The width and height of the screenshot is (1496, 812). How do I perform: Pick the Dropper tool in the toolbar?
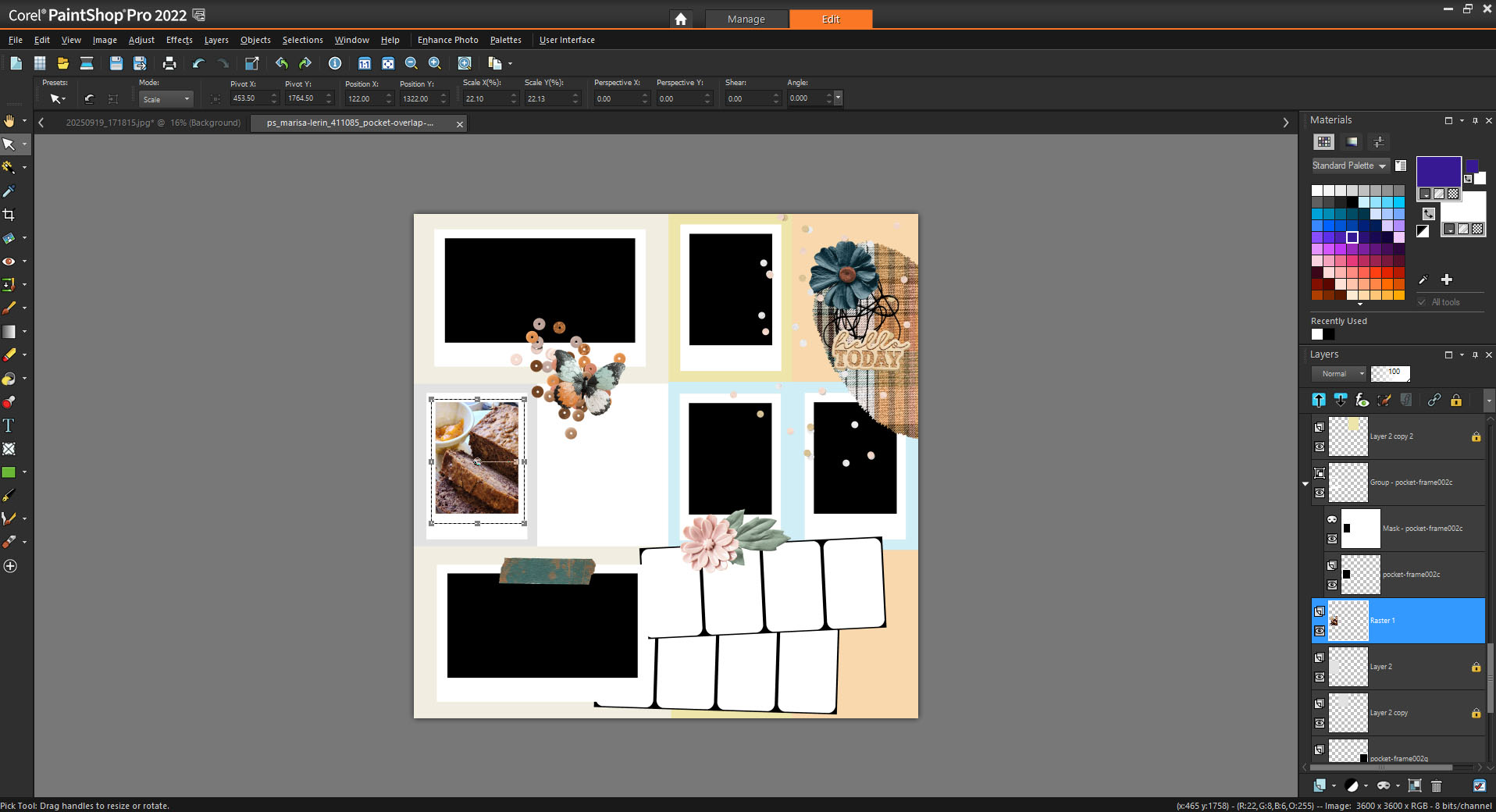coord(9,191)
